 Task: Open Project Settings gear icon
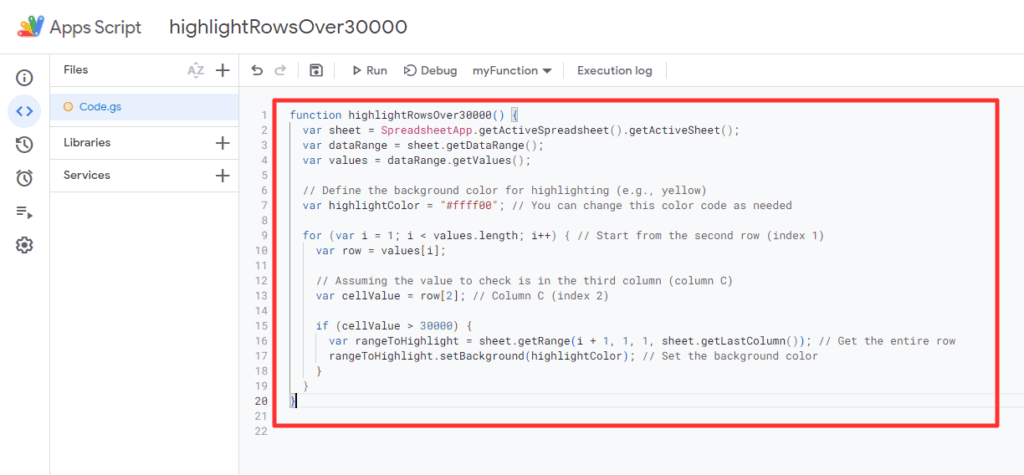click(24, 245)
